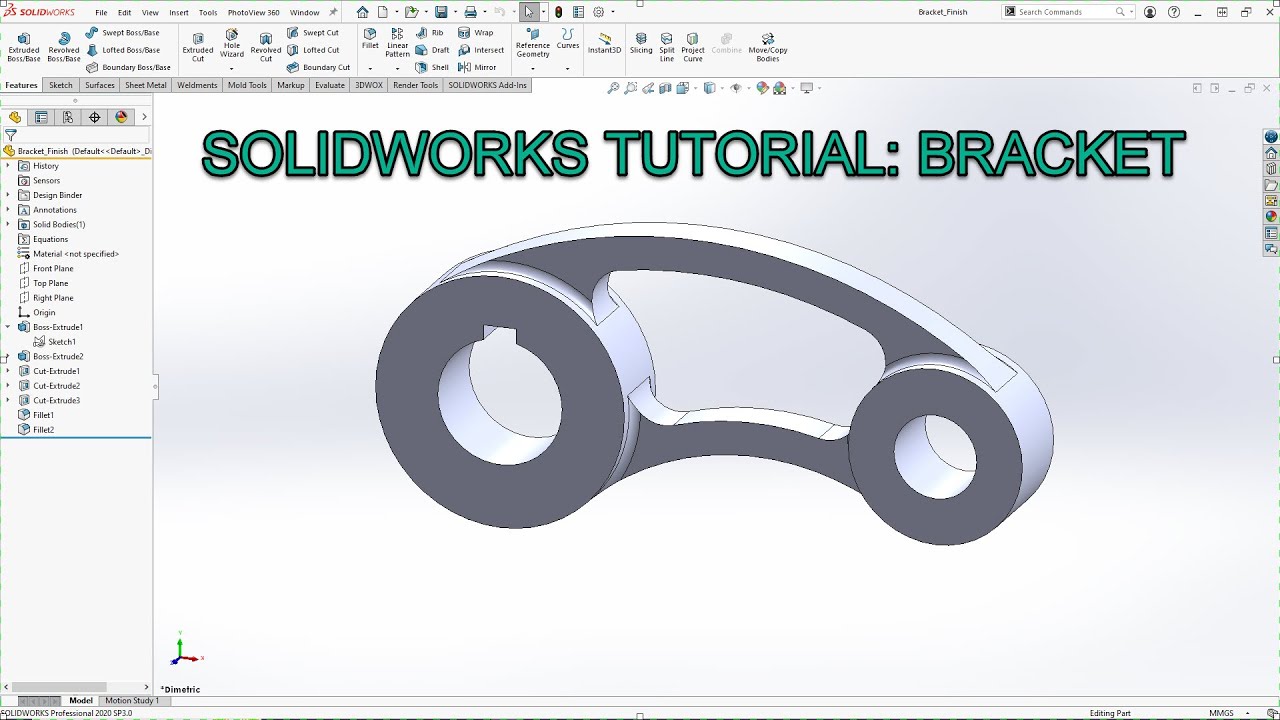This screenshot has width=1280, height=720.
Task: Activate the Rib tool
Action: [430, 33]
